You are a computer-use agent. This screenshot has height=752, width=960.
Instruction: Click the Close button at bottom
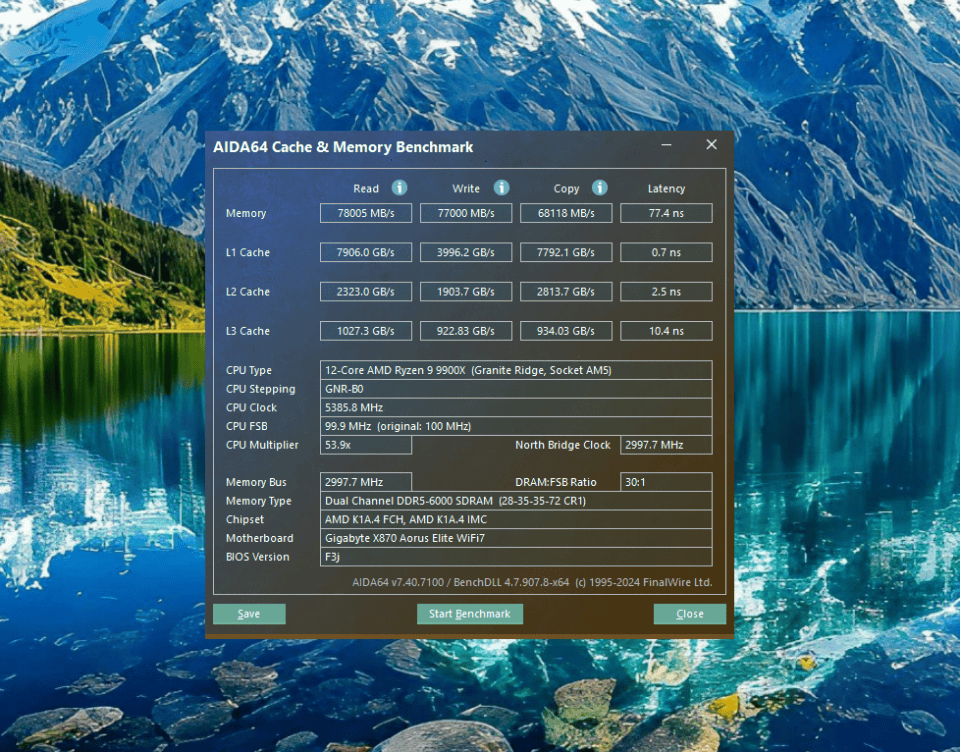[x=689, y=614]
